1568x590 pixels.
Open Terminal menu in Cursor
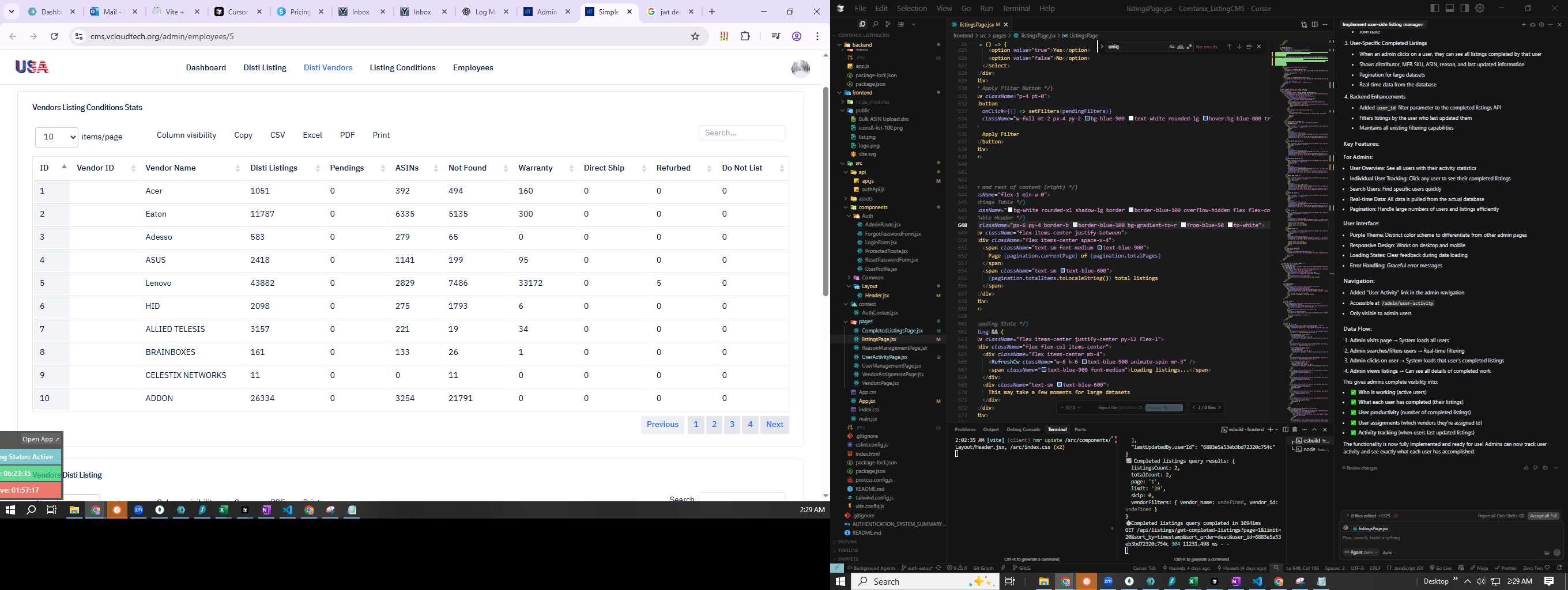click(1016, 8)
